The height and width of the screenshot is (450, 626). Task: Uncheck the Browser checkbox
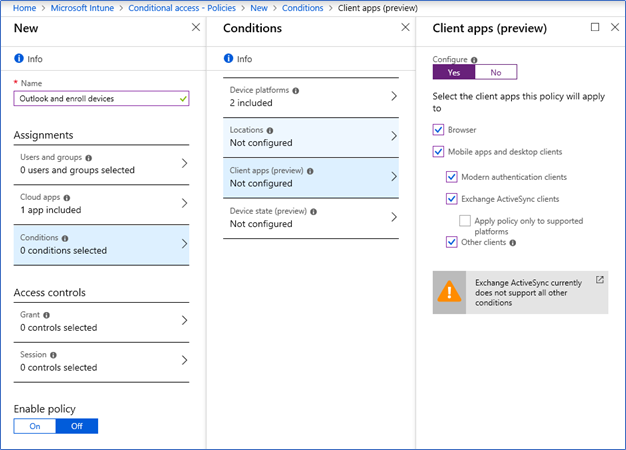point(438,130)
